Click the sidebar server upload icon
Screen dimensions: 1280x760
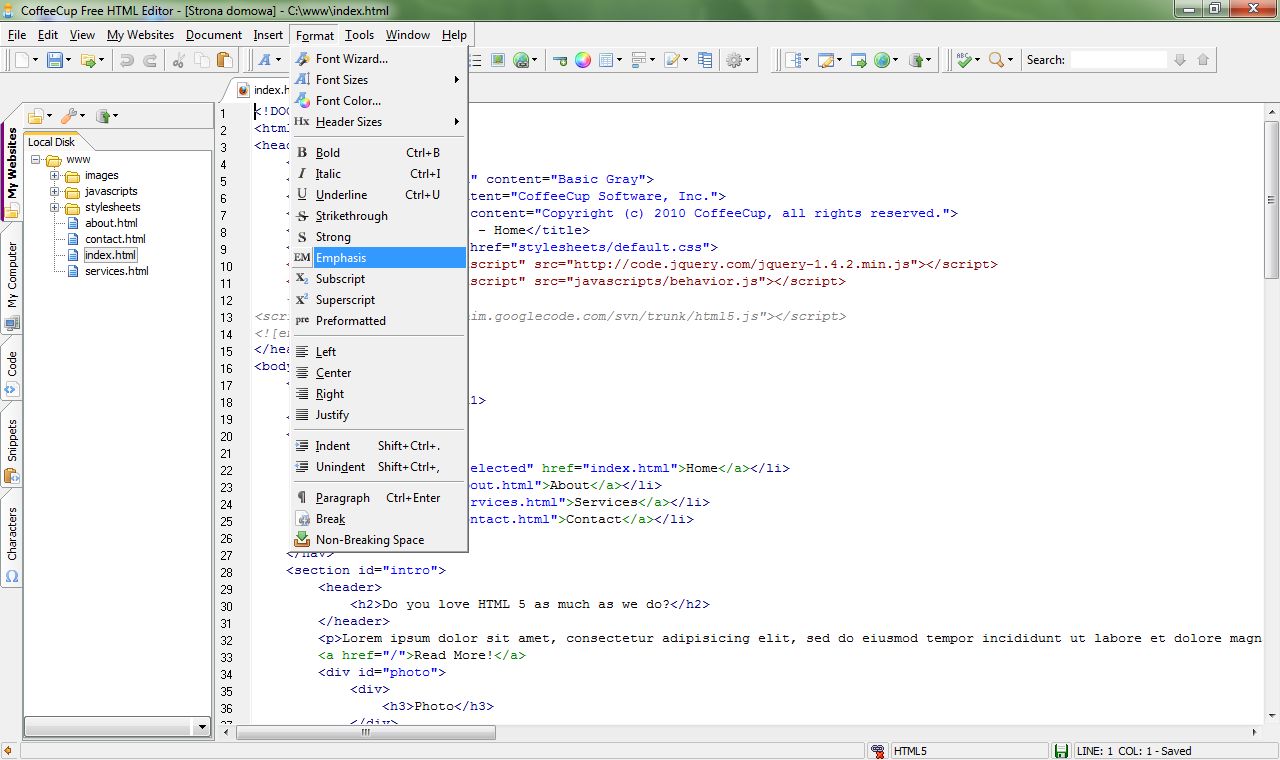[x=102, y=116]
